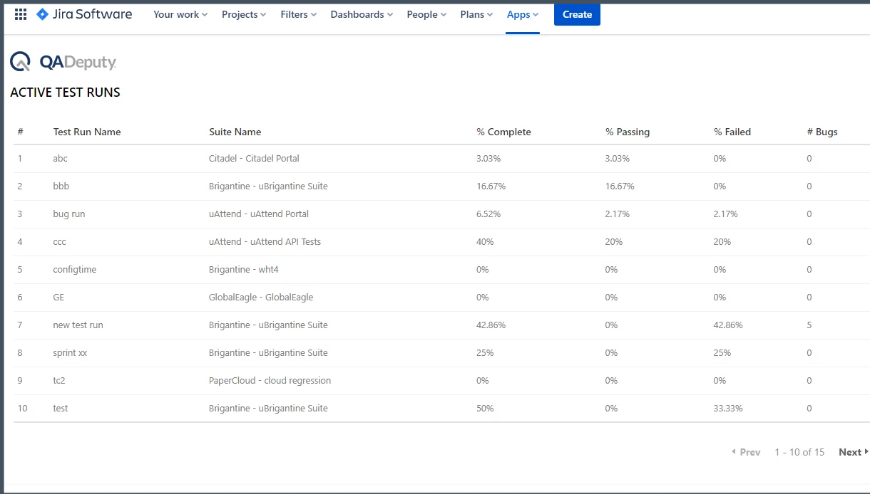Click the # Bugs column header
Viewport: 870px width, 494px height.
coord(822,132)
